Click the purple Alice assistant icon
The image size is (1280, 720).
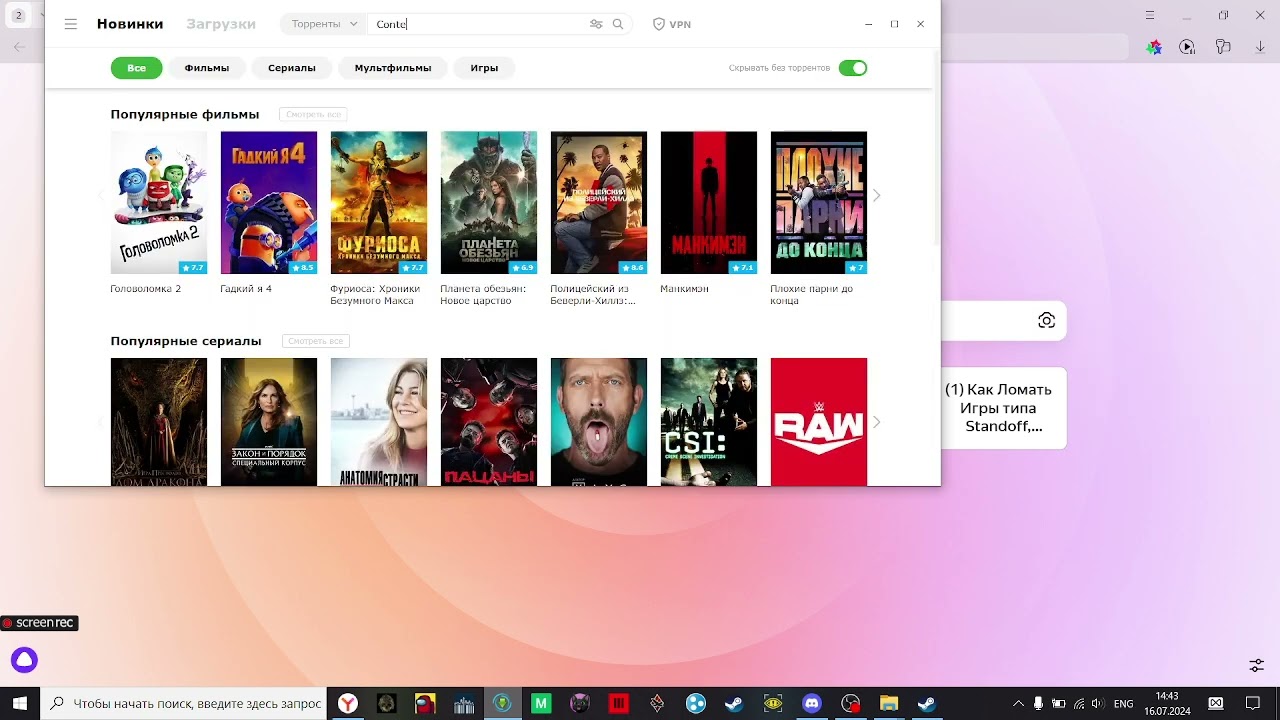tap(24, 660)
